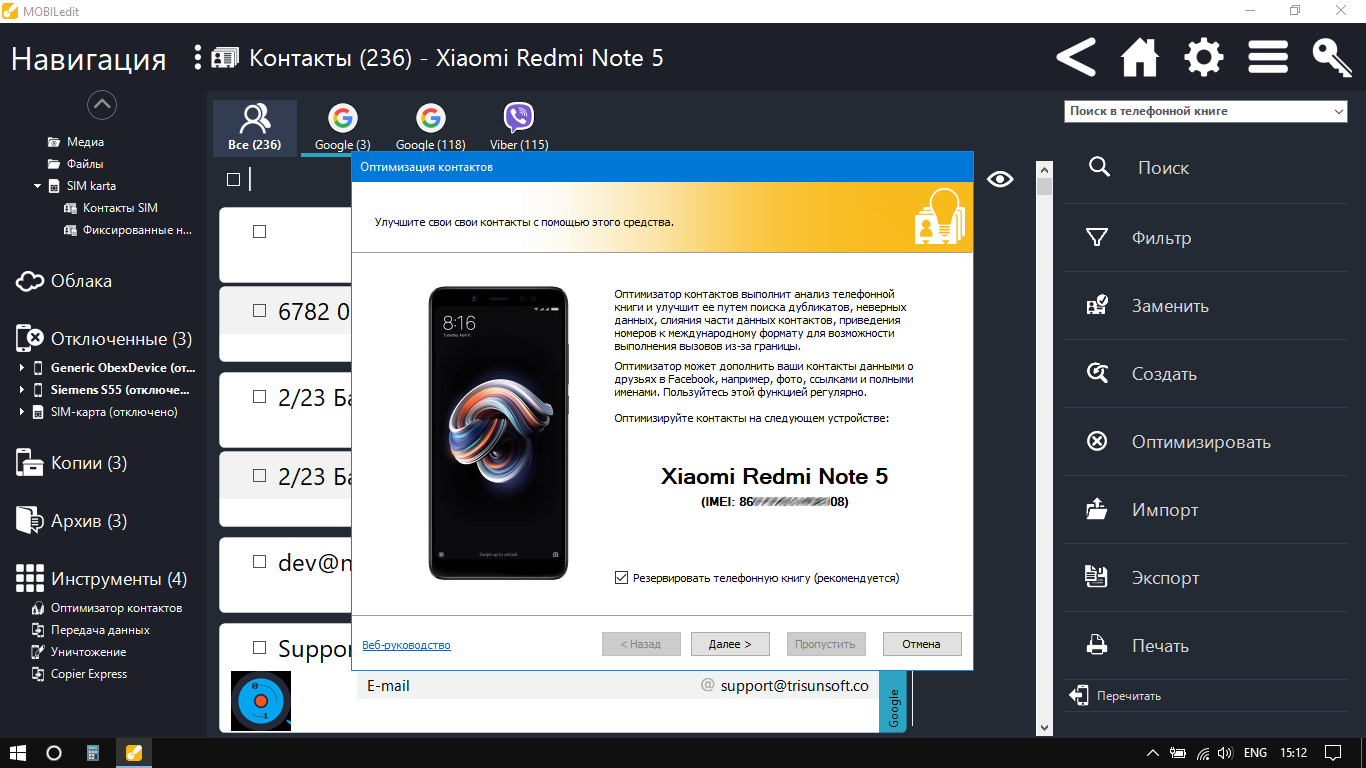This screenshot has width=1366, height=768.
Task: Switch to Все (236) tab
Action: point(255,128)
